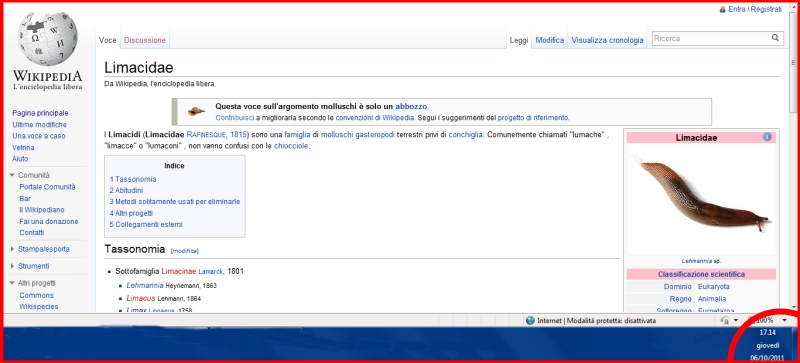The height and width of the screenshot is (363, 800).
Task: Open the Aiuto sidebar link
Action: pos(20,159)
